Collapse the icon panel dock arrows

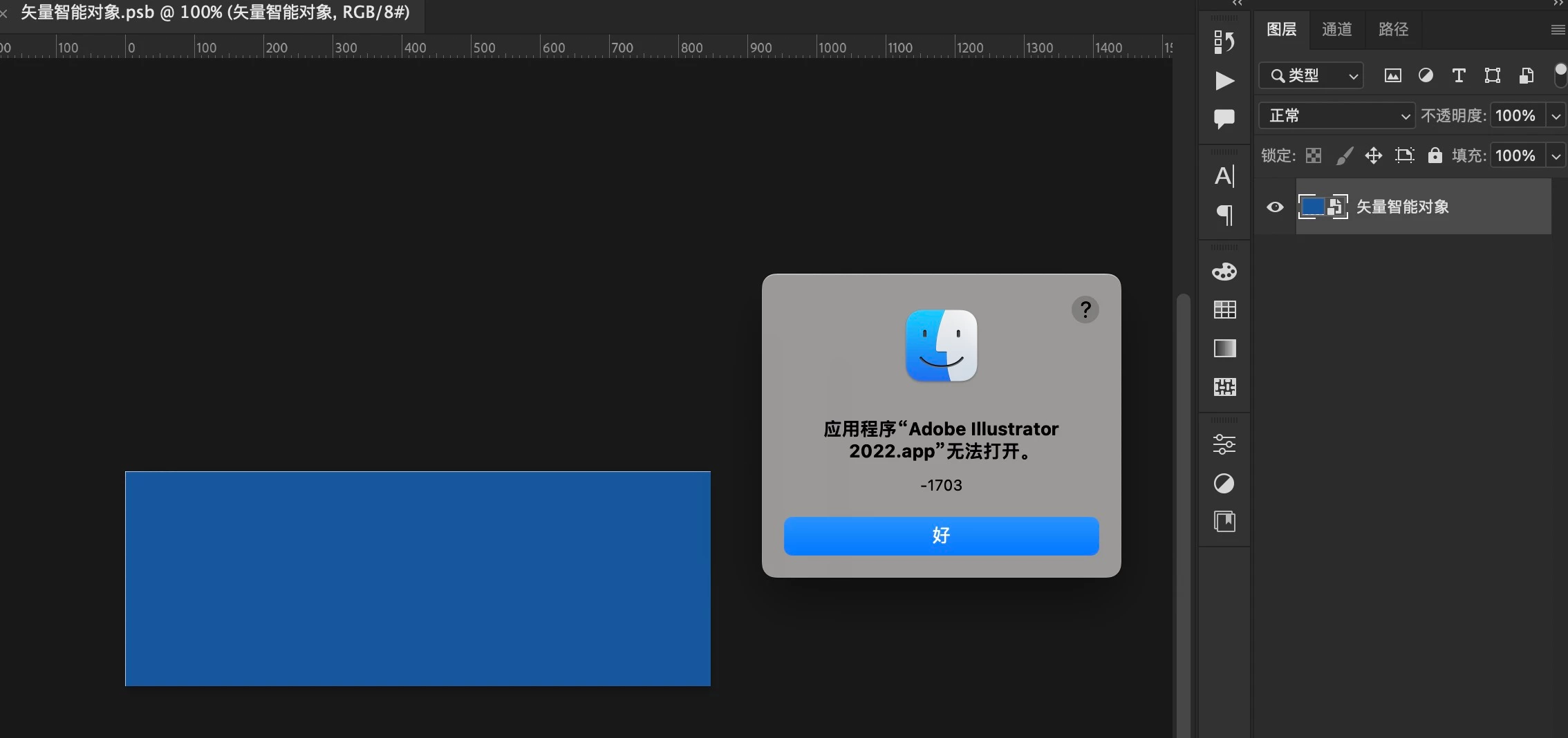[x=1238, y=3]
